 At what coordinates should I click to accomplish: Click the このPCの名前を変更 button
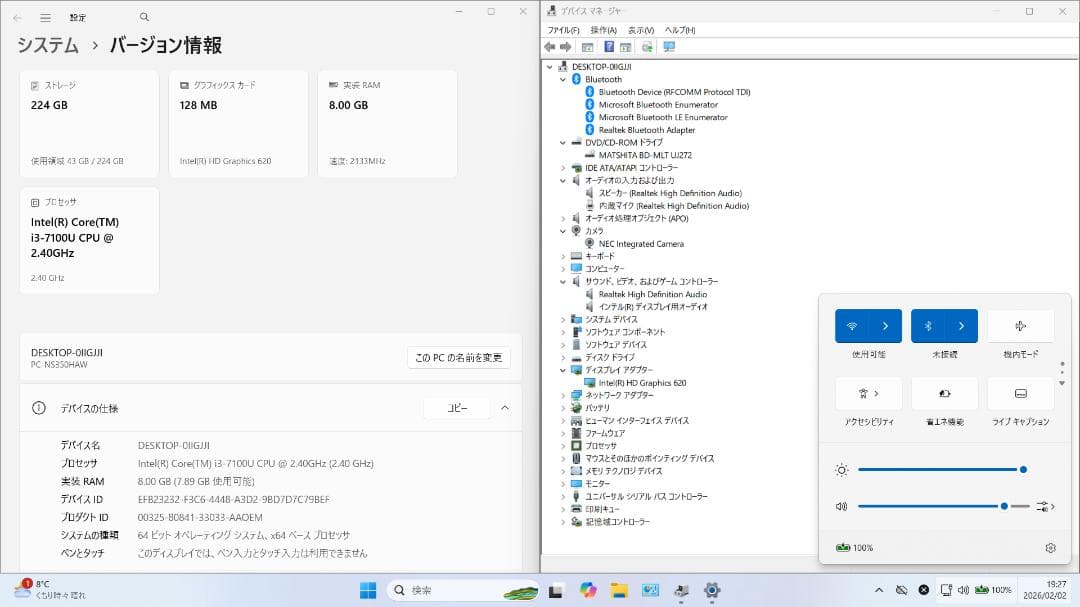coord(459,358)
